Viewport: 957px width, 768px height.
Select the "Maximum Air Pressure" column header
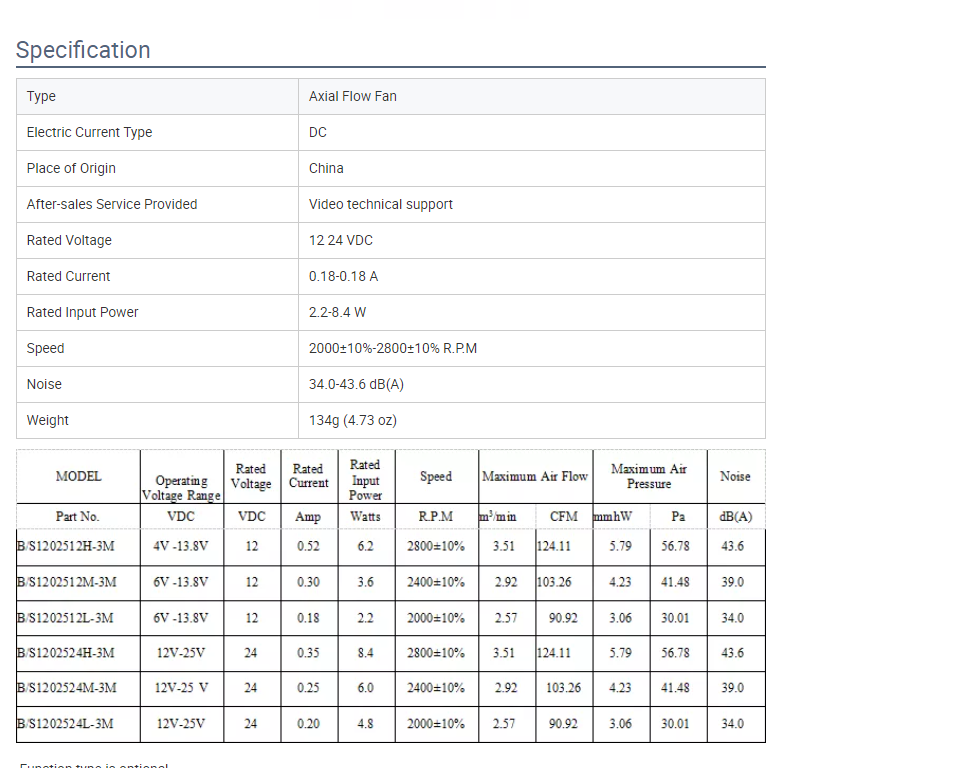[649, 476]
